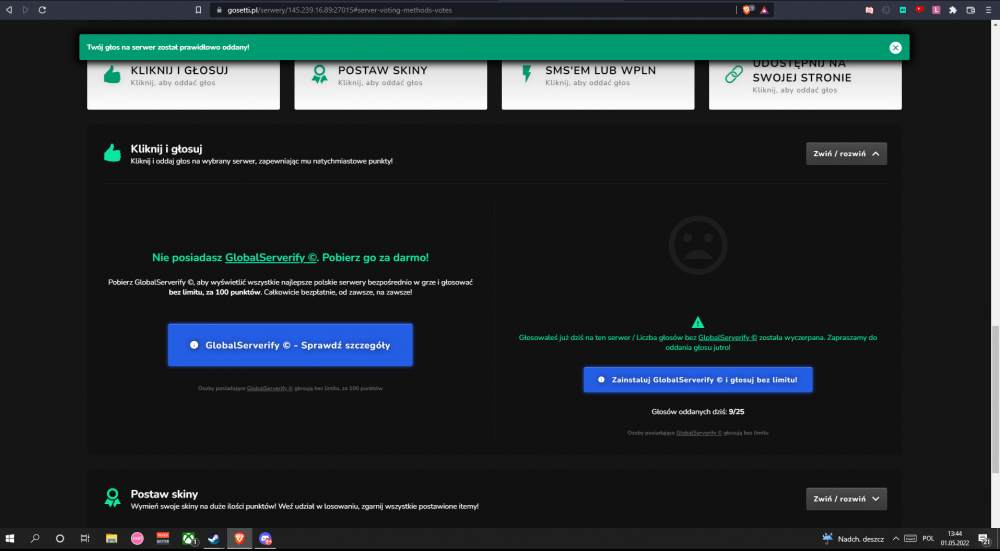Open Brave Shields lion icon
The width and height of the screenshot is (1000, 551).
pyautogui.click(x=747, y=10)
